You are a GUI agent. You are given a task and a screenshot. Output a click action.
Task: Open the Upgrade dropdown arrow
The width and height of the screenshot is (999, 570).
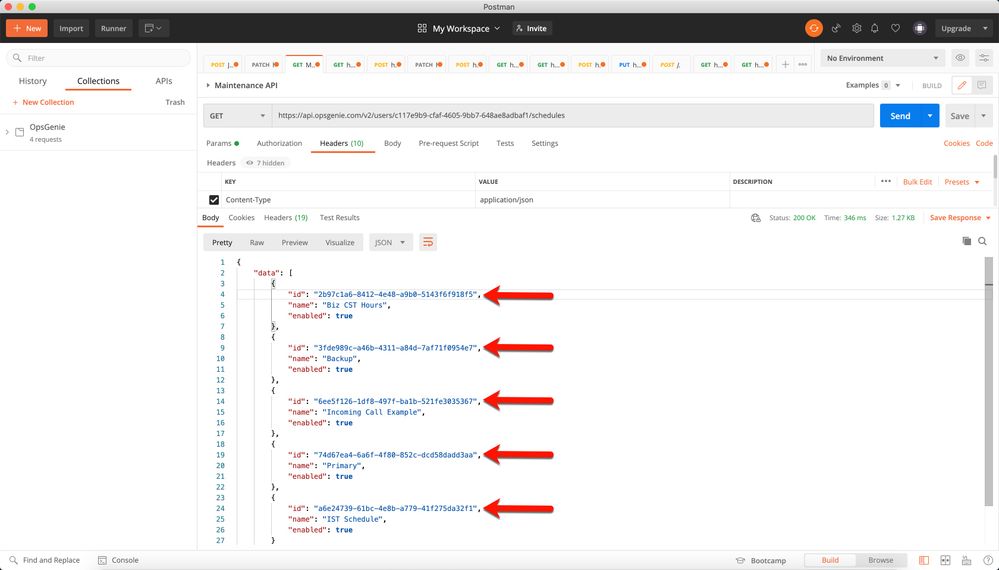985,28
